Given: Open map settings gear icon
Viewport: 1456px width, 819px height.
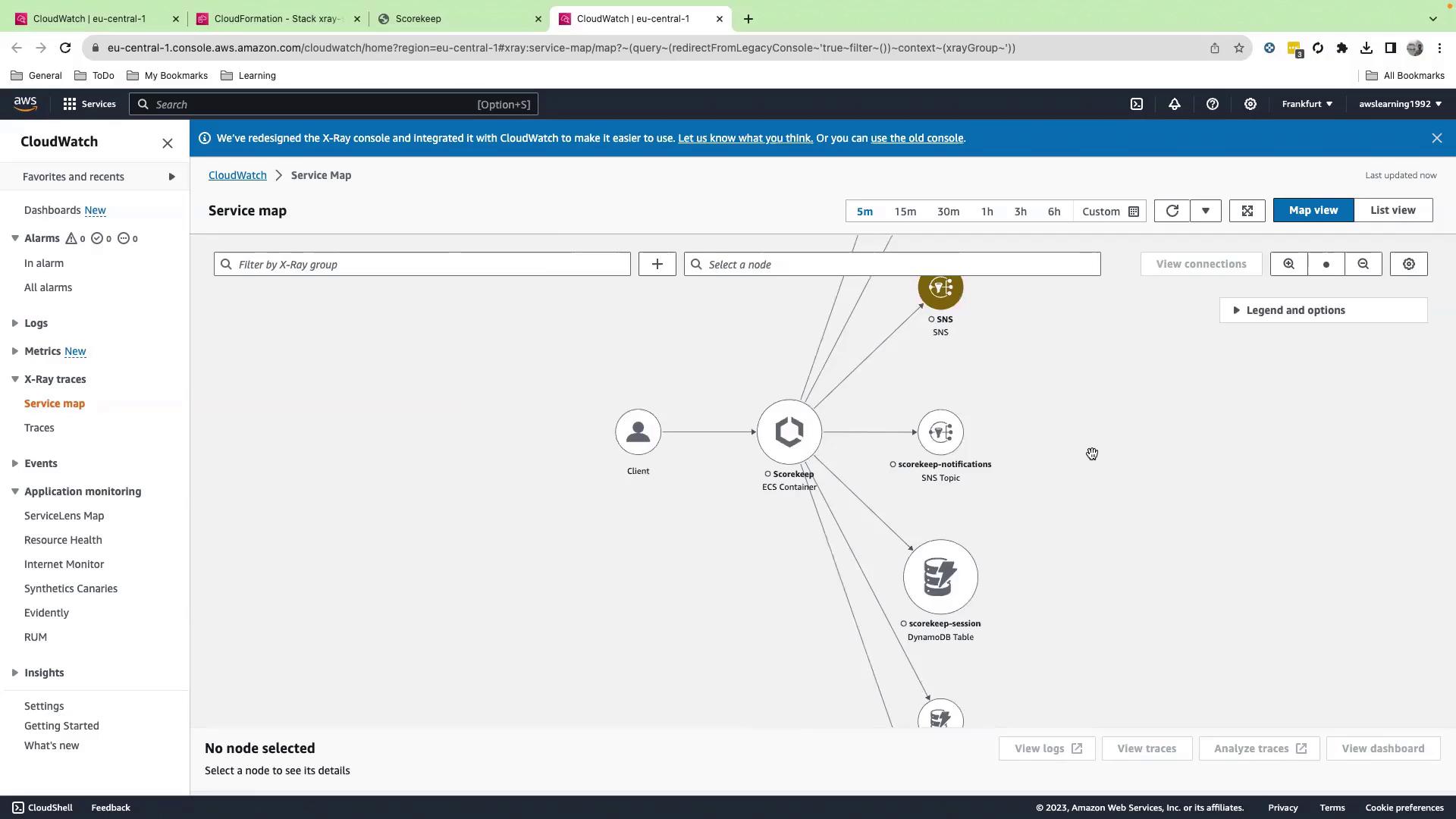Looking at the screenshot, I should coord(1408,264).
